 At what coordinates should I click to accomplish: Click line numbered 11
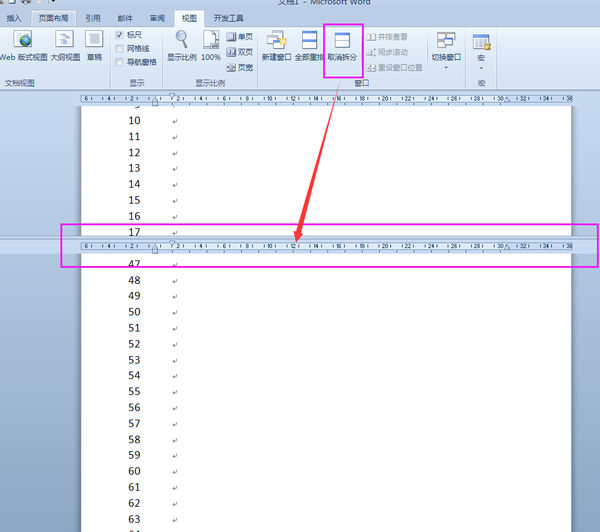pos(134,137)
